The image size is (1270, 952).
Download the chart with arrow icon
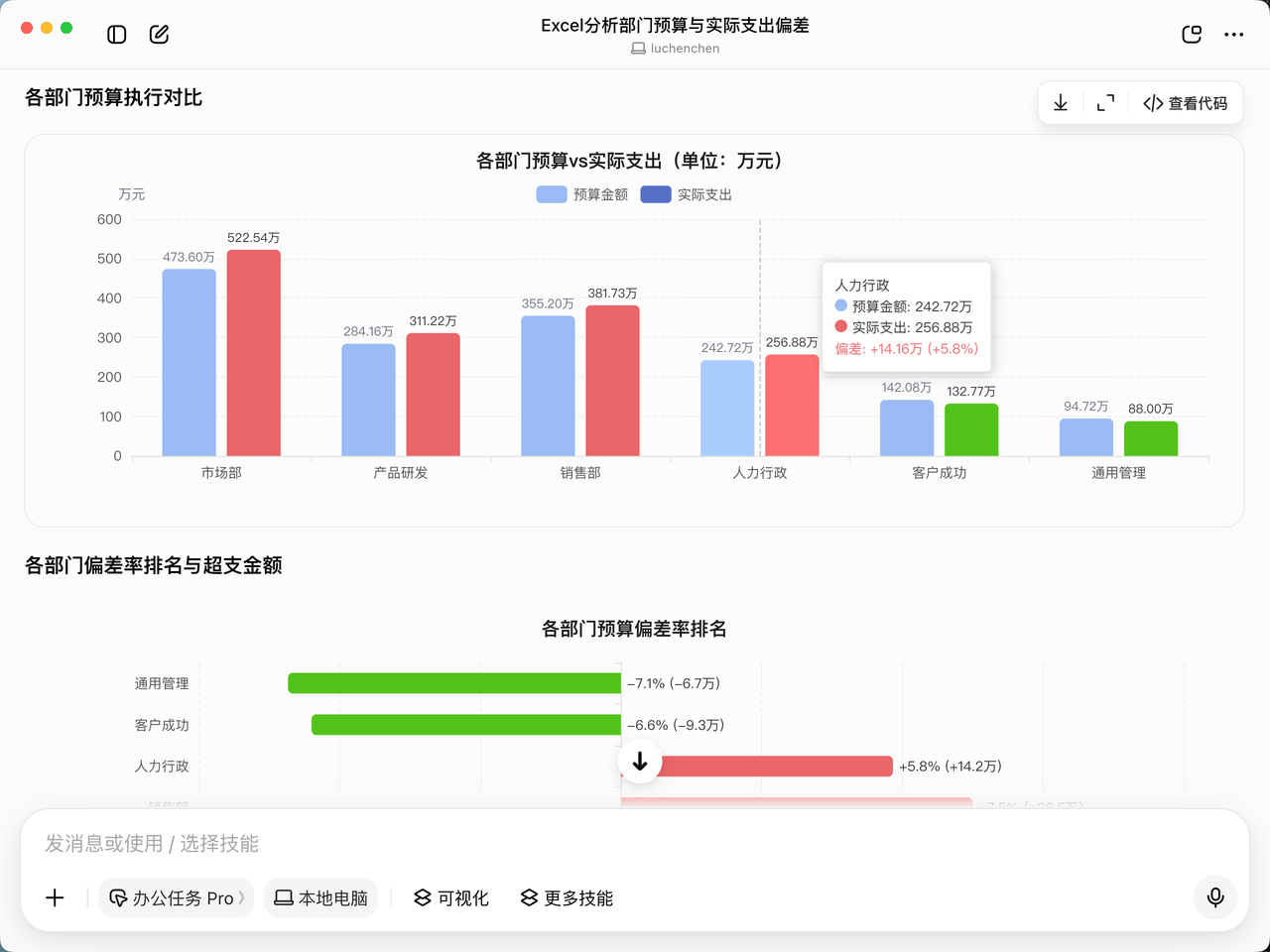point(1061,103)
